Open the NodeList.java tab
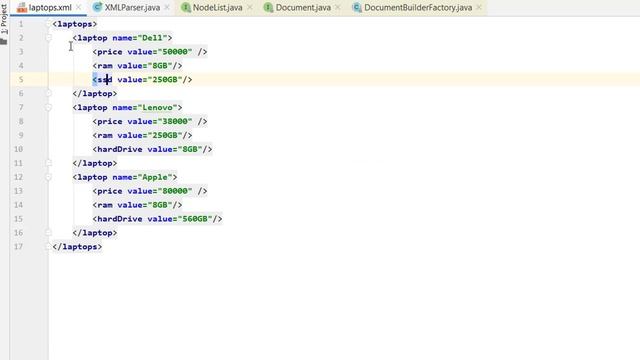The width and height of the screenshot is (640, 360). [217, 7]
